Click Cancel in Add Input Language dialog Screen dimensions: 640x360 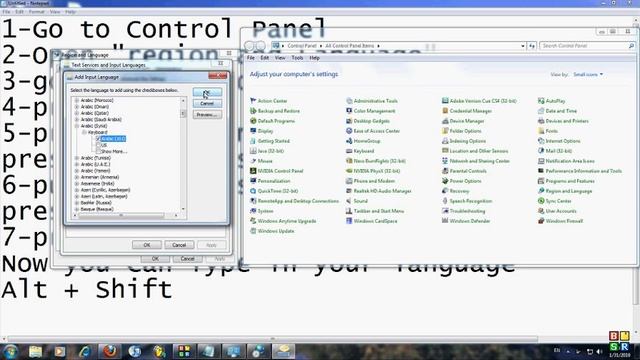207,104
